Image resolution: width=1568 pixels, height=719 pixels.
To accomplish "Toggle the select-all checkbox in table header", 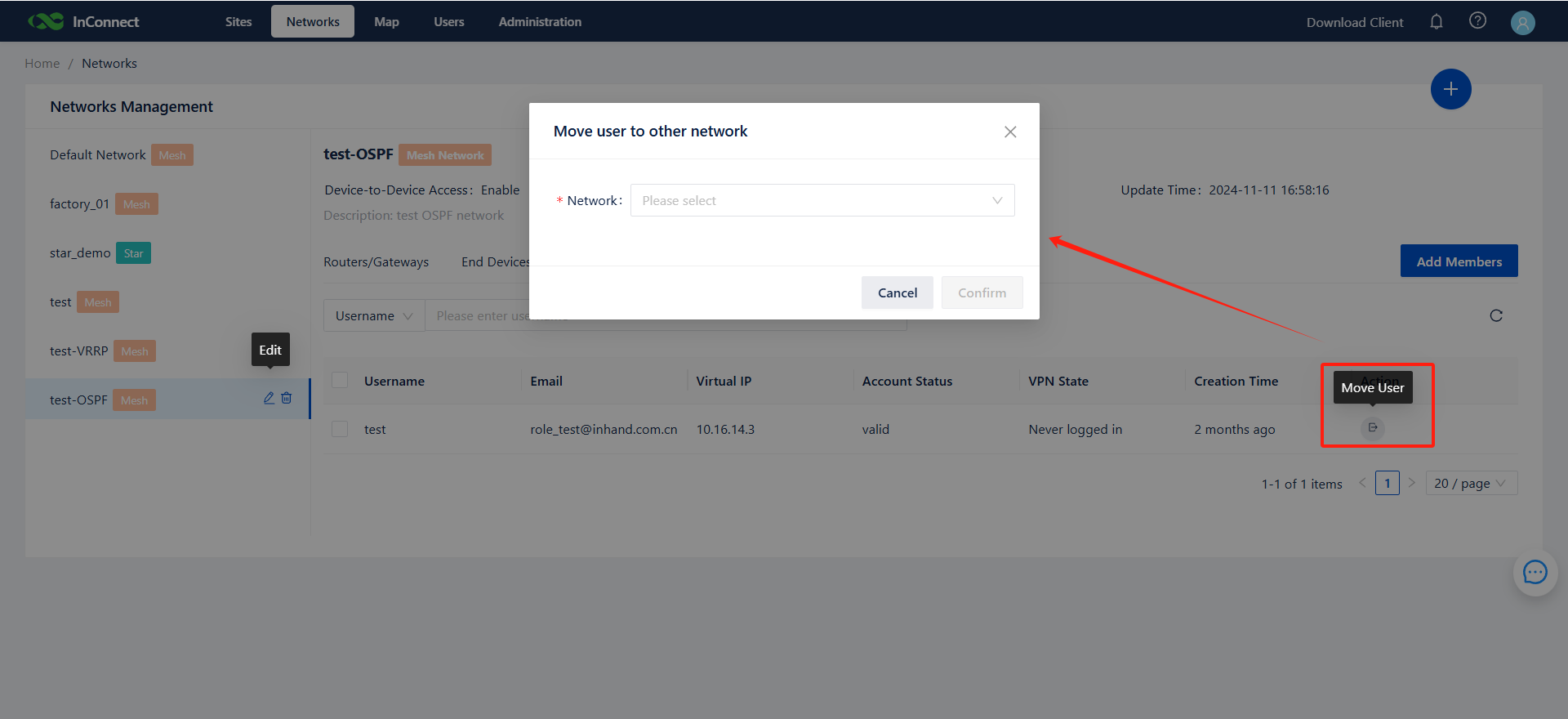I will coord(340,381).
